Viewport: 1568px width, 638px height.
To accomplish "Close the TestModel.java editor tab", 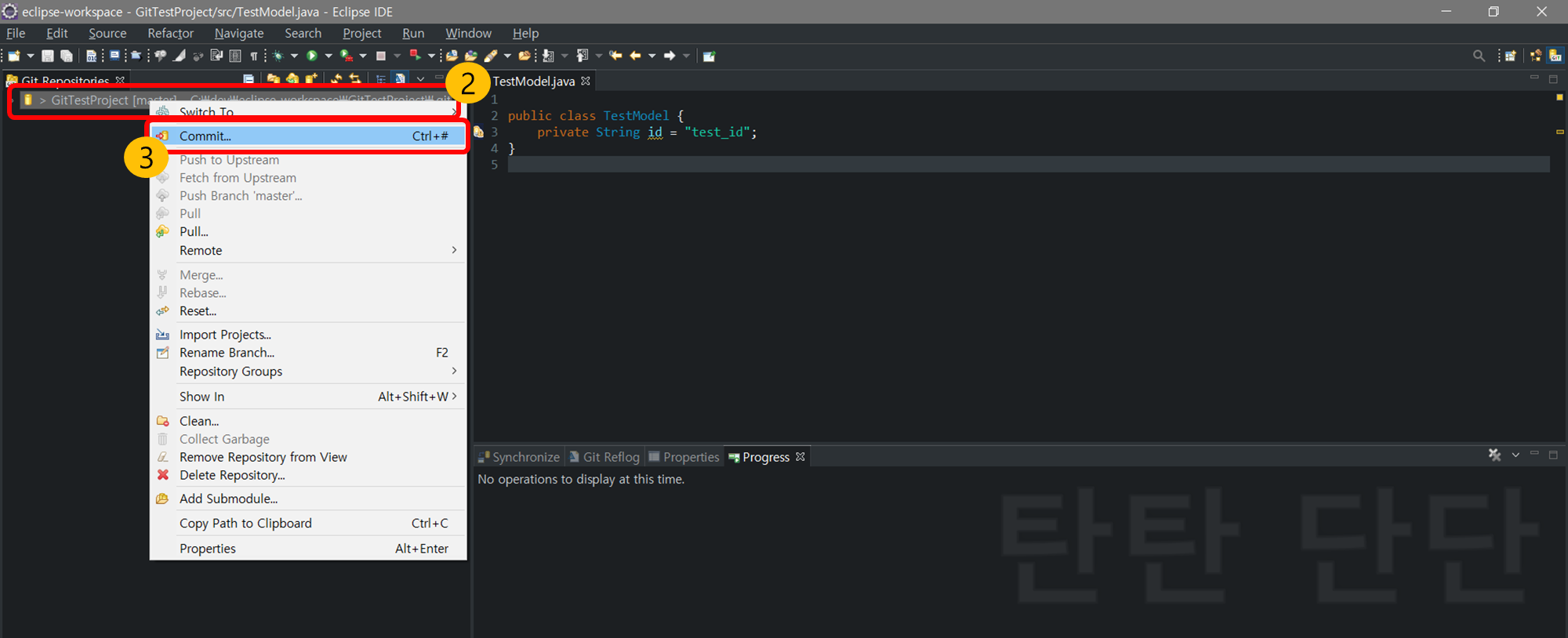I will click(x=586, y=81).
